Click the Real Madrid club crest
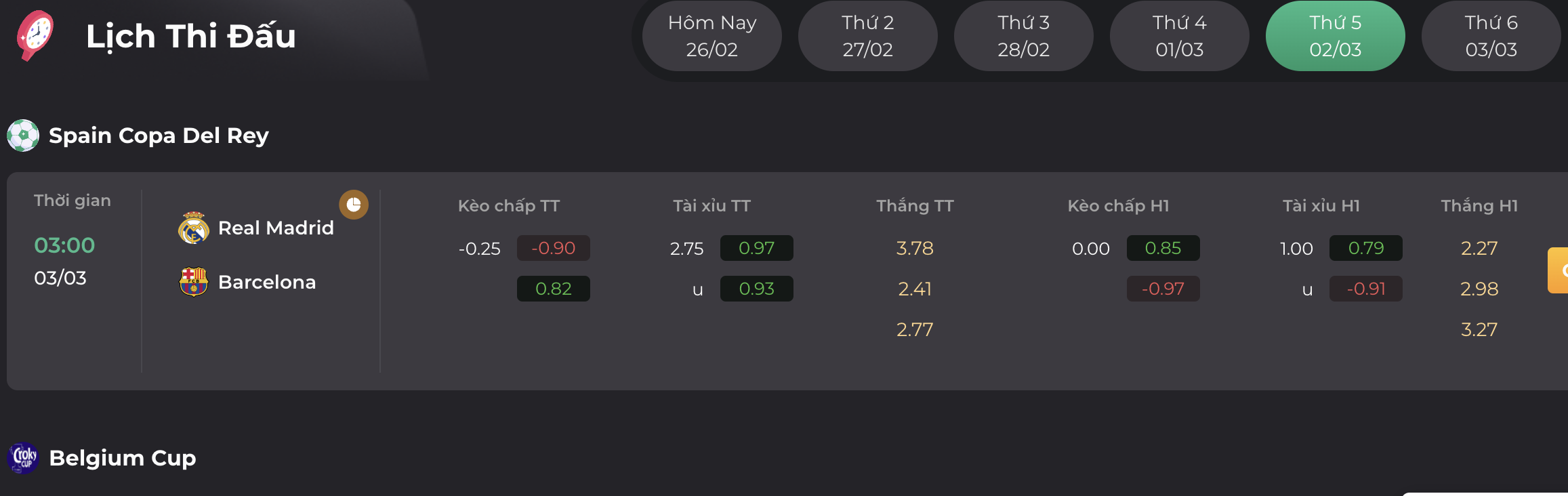1568x496 pixels. click(x=193, y=228)
